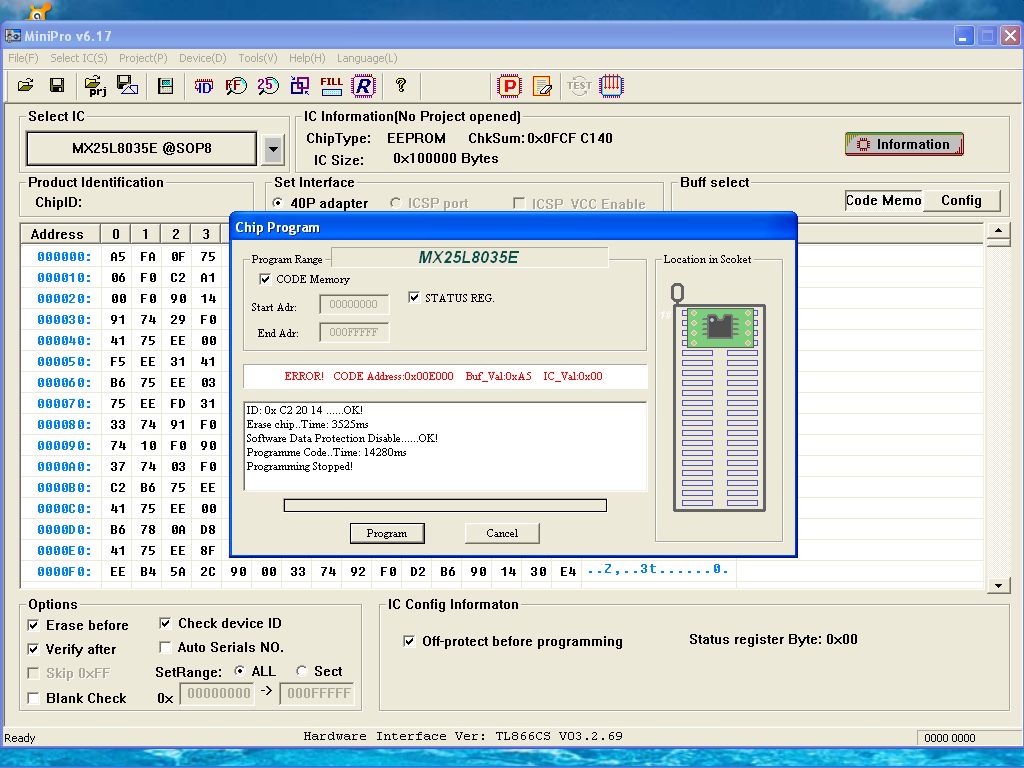Click address row 000000:
1024x768 pixels.
coord(64,257)
